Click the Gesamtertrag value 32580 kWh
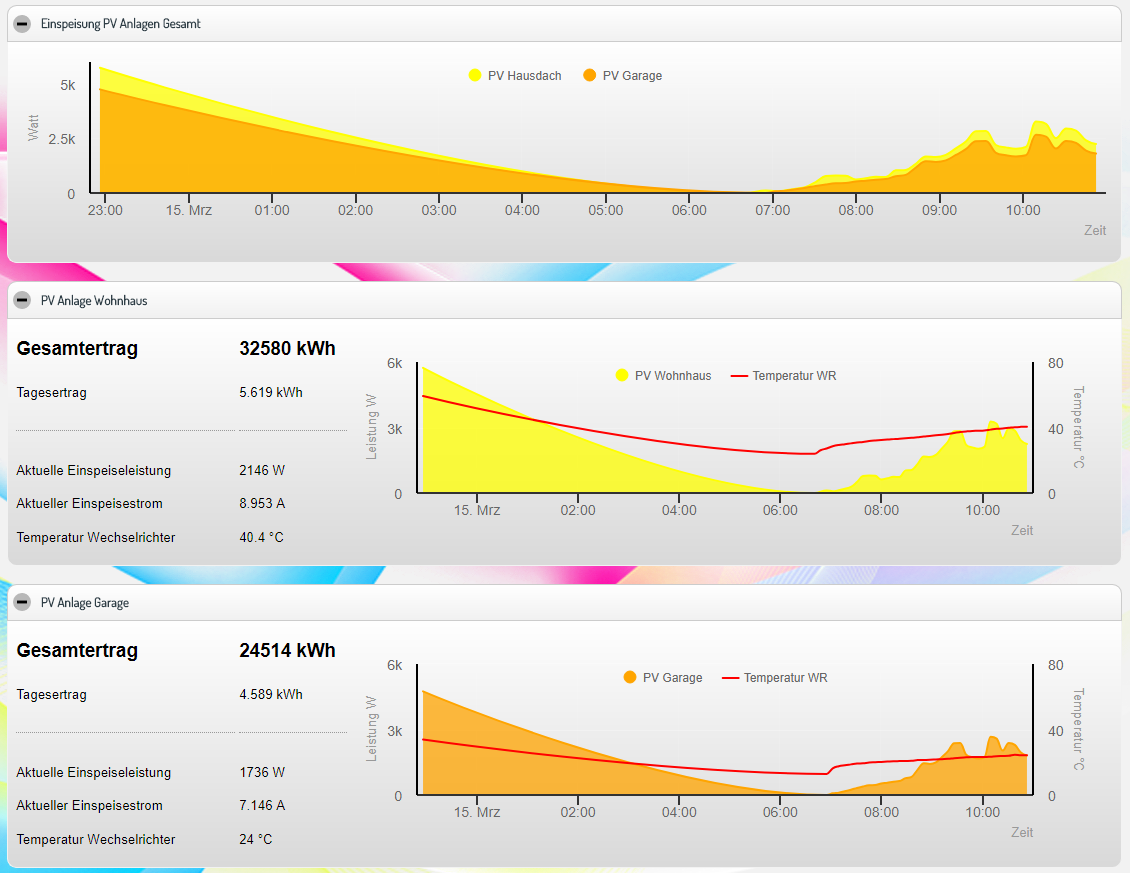 (288, 348)
